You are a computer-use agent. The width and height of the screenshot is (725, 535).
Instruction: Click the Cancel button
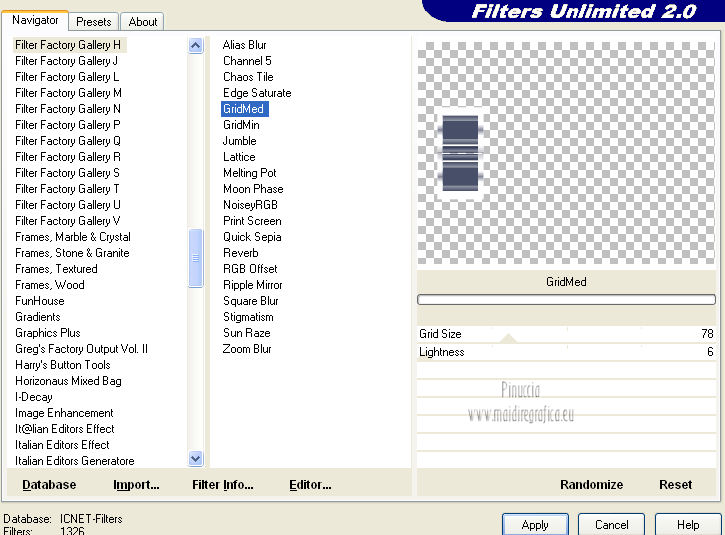(611, 524)
